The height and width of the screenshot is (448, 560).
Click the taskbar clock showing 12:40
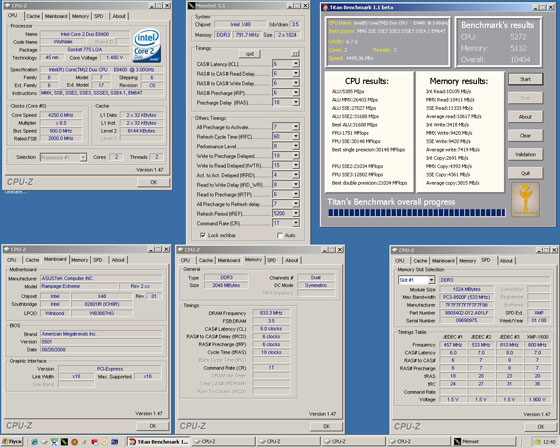coord(549,442)
